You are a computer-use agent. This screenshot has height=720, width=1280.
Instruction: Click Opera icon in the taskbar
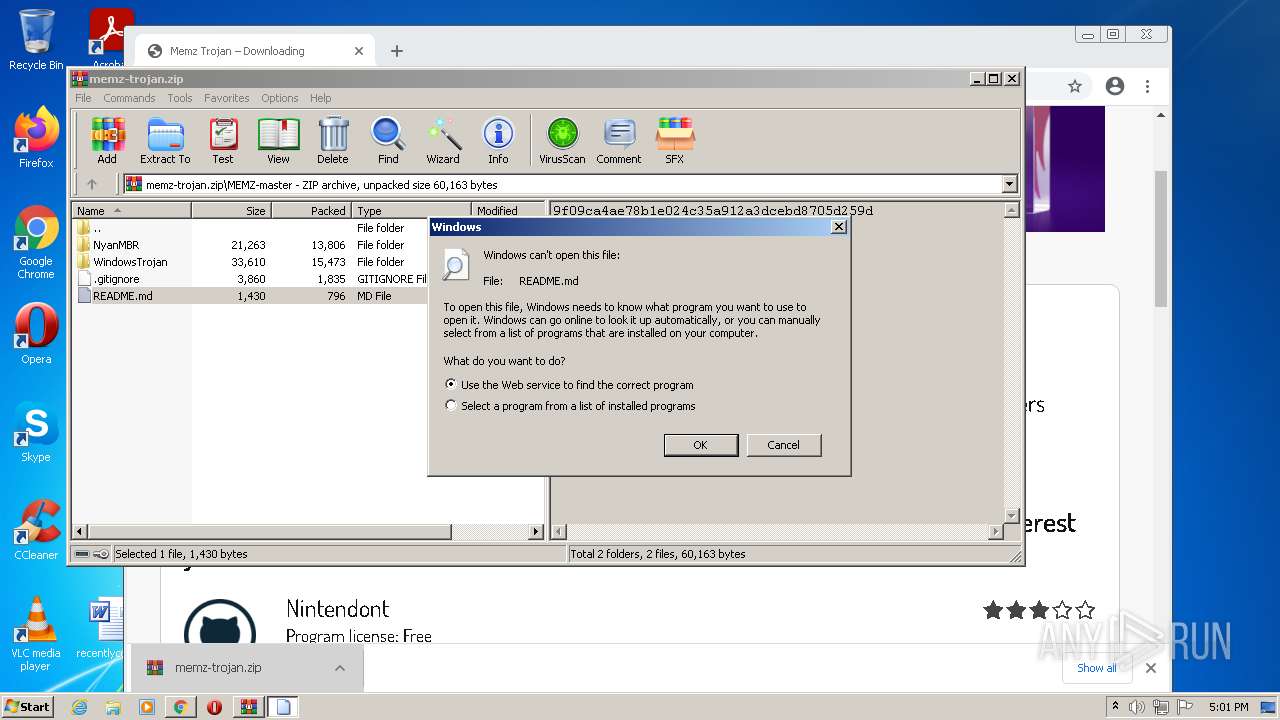214,707
